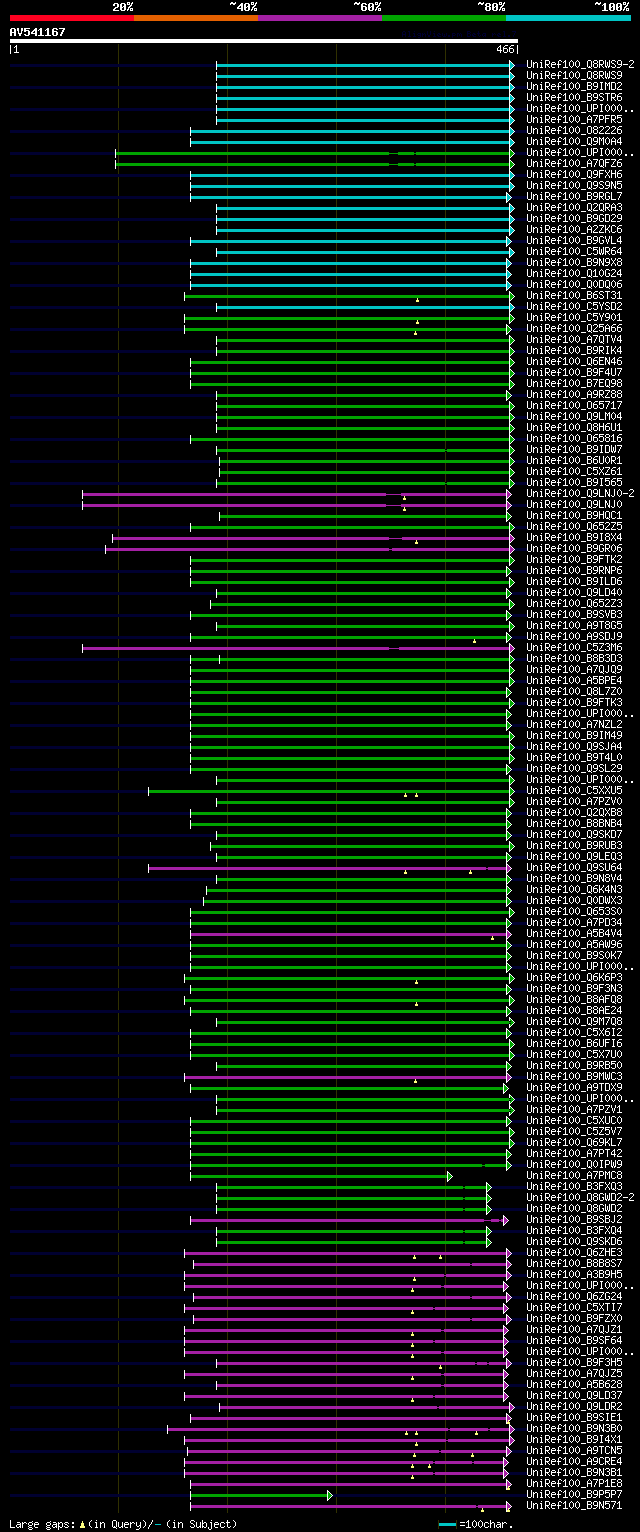Open hit UniRef100_A7PFR5
Screen dimensions: 640x1532
pyautogui.click(x=574, y=119)
